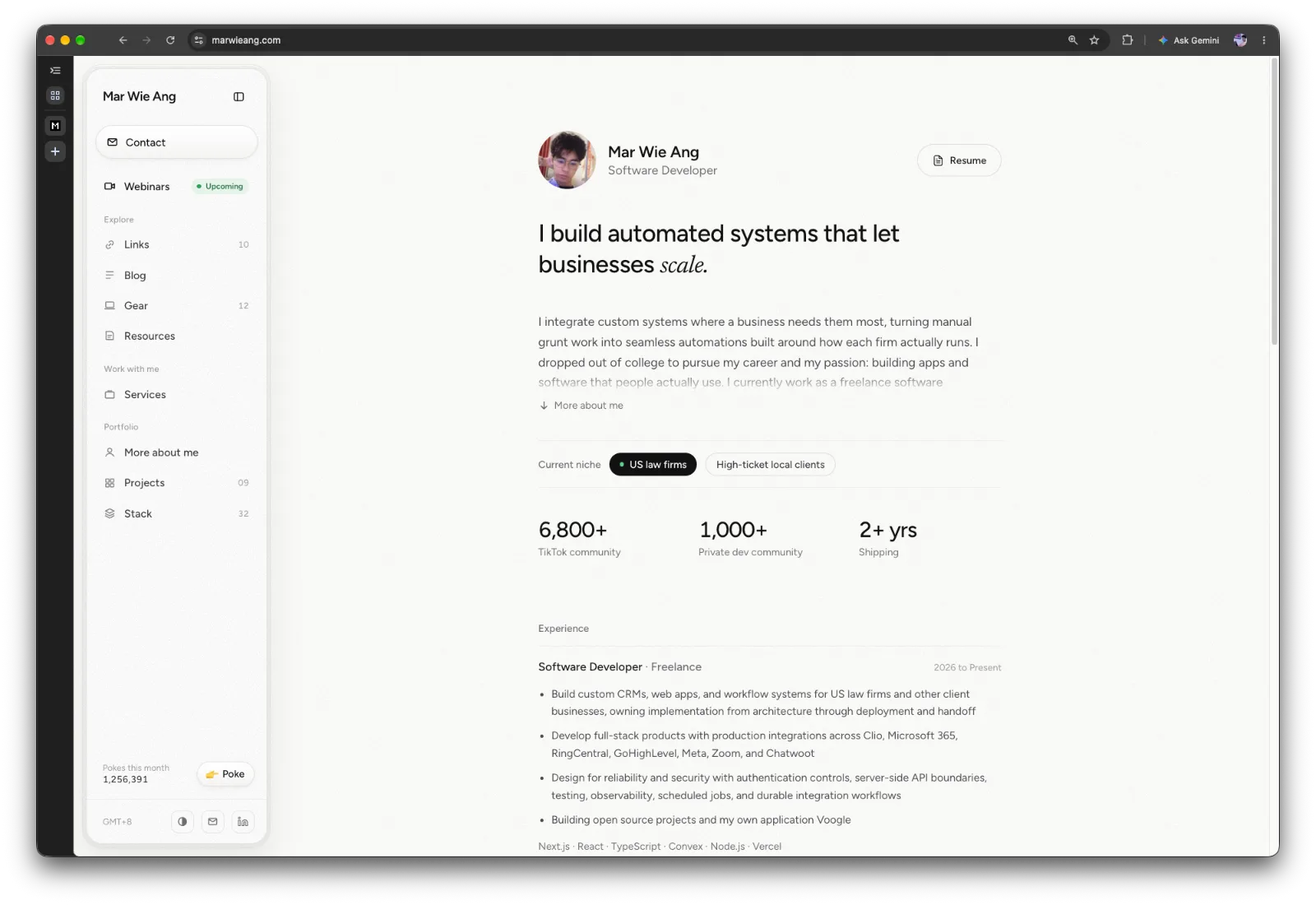The image size is (1316, 905).
Task: Click the page vertical scrollbar
Action: [1274, 202]
